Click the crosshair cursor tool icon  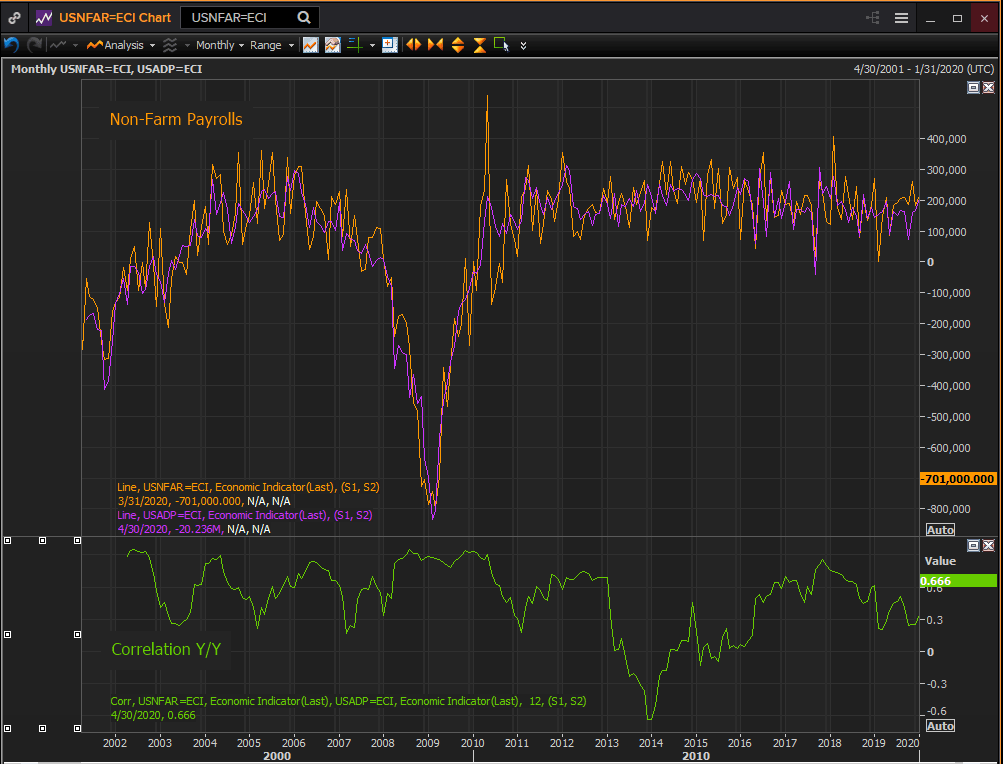point(355,45)
